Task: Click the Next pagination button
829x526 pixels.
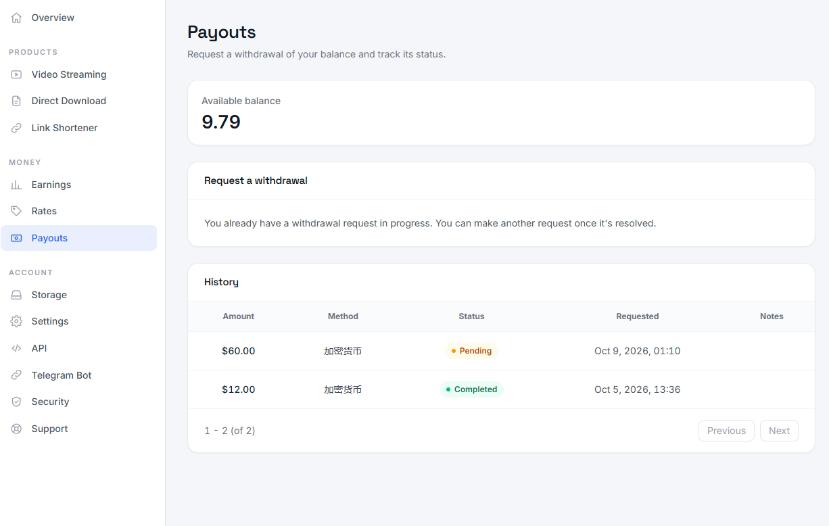Action: 779,431
